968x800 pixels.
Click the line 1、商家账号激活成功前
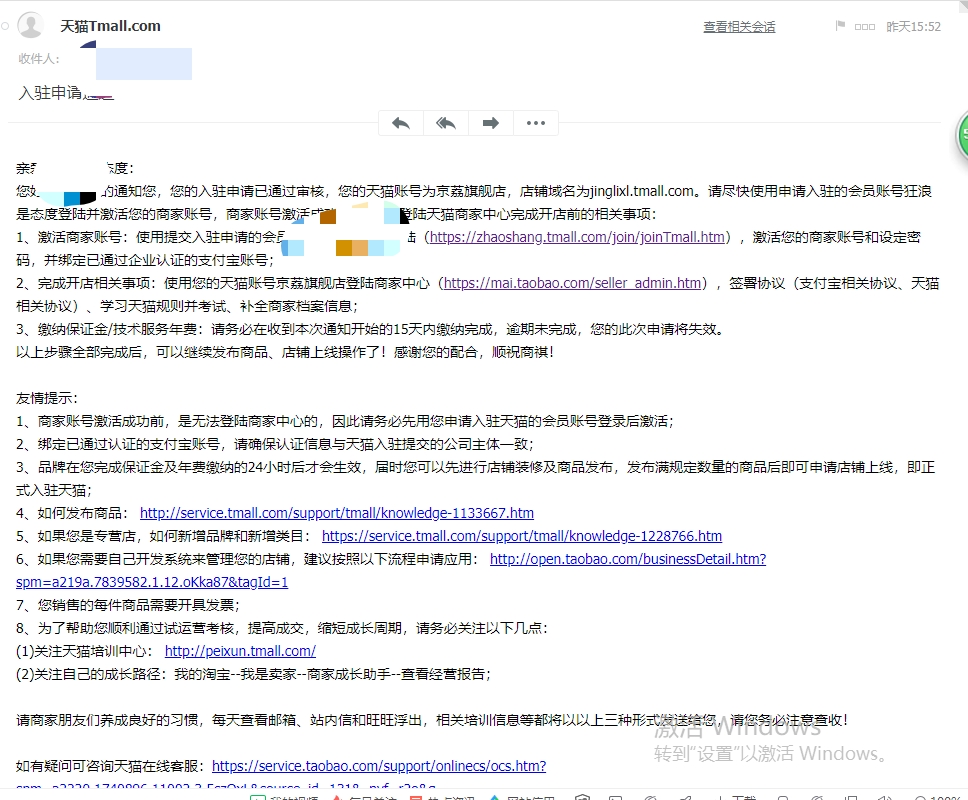click(x=344, y=421)
